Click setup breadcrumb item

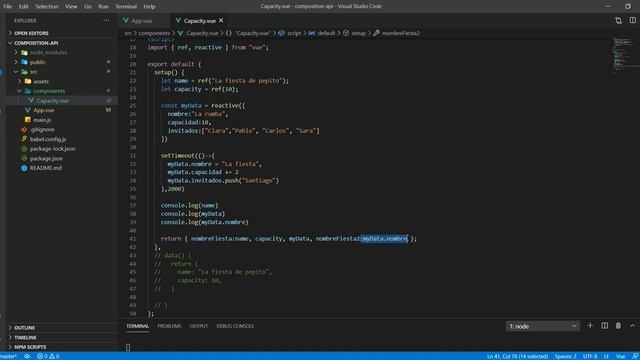[358, 33]
